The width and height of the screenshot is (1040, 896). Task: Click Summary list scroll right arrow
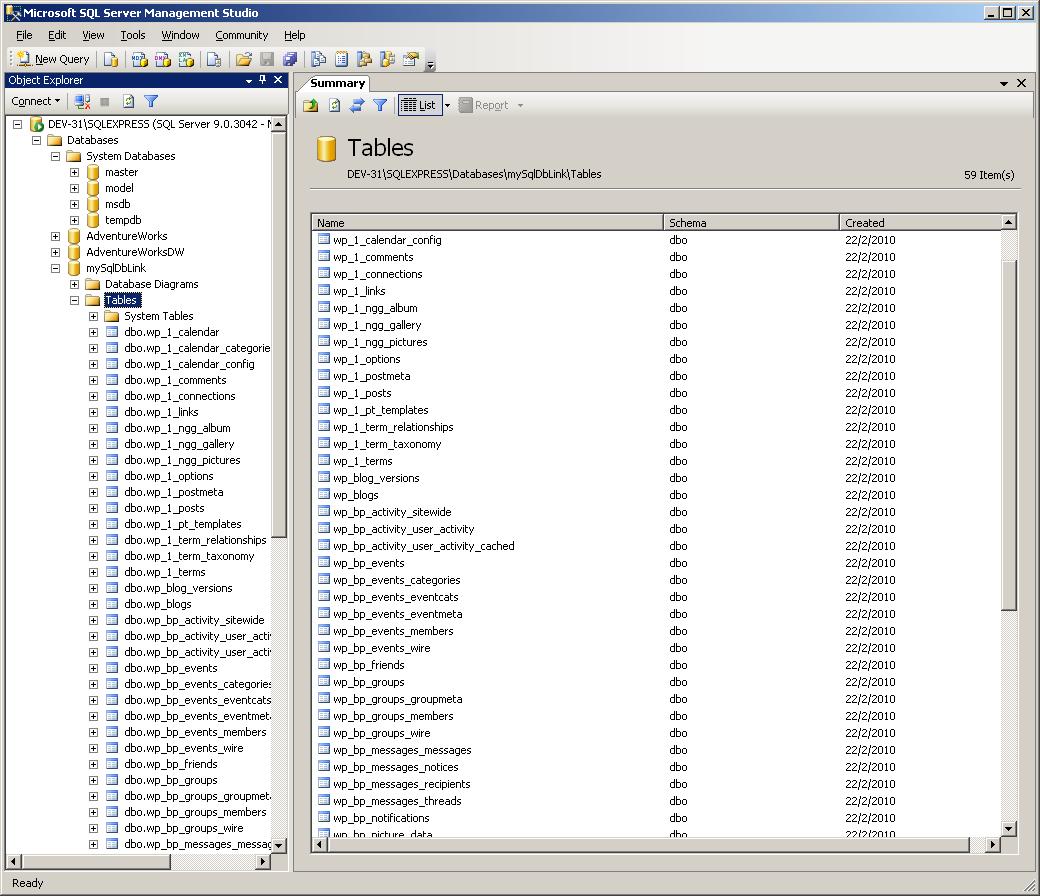click(993, 844)
